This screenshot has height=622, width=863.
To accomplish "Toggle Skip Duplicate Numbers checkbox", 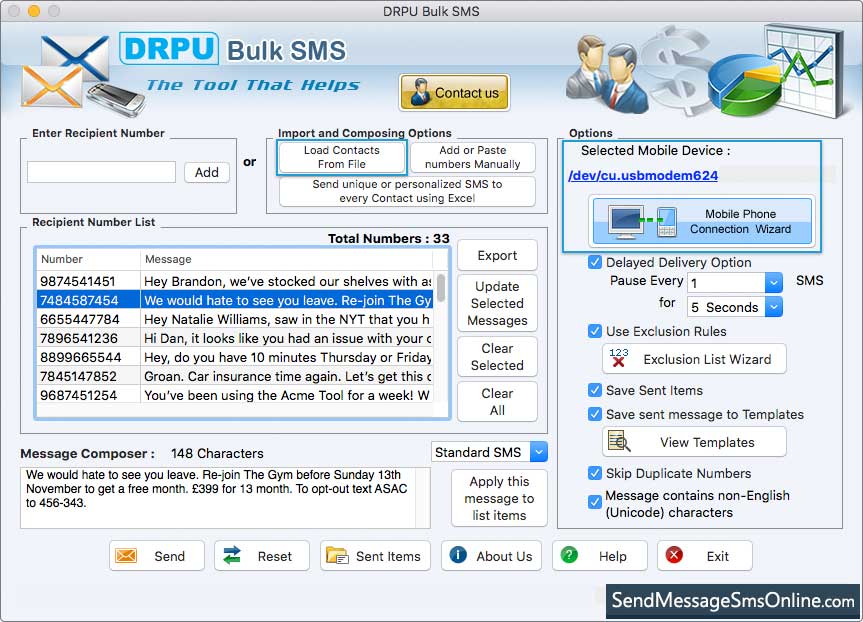I will point(594,473).
